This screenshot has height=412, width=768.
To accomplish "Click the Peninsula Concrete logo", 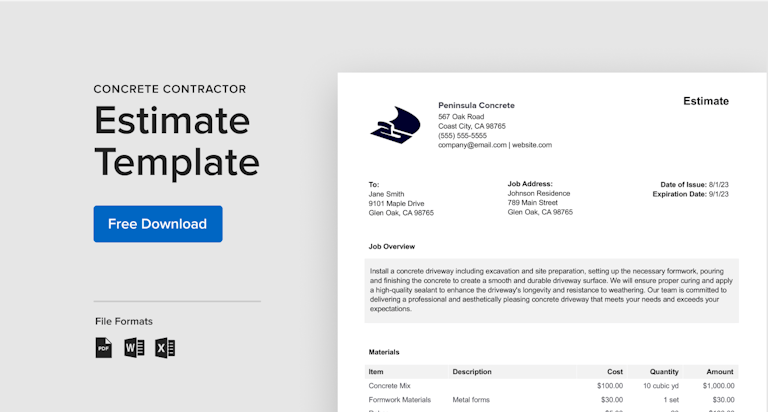I will (395, 125).
